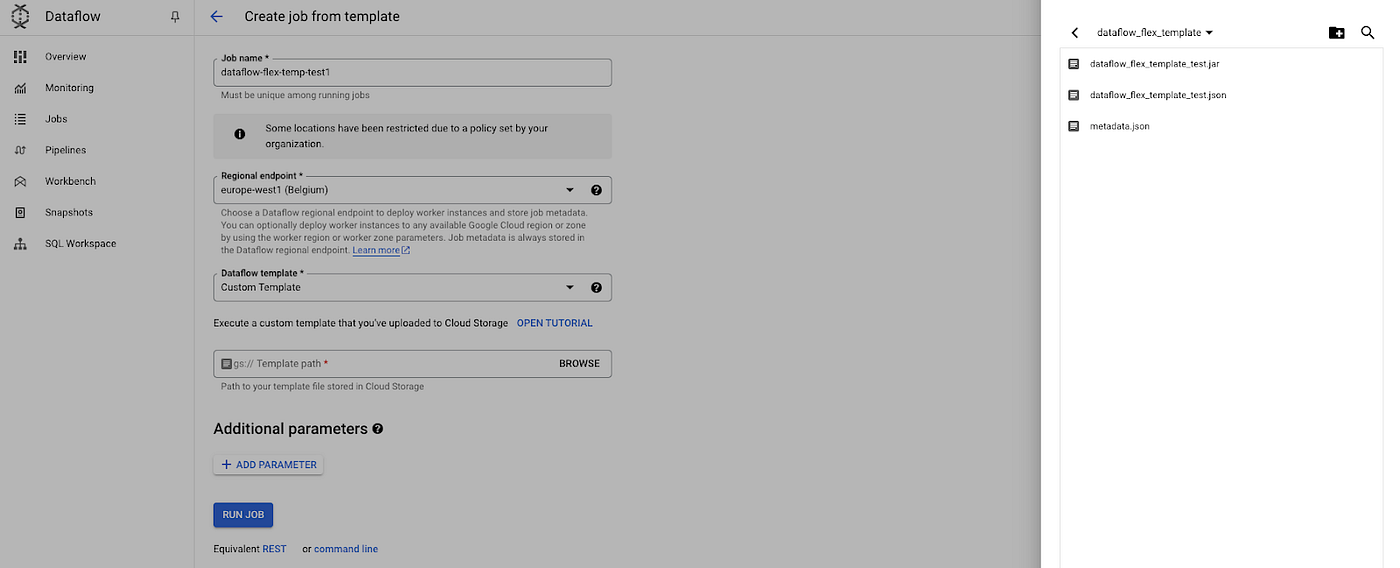Screen dimensions: 1400x568
Task: Click the Overview grid icon
Action: [20, 57]
